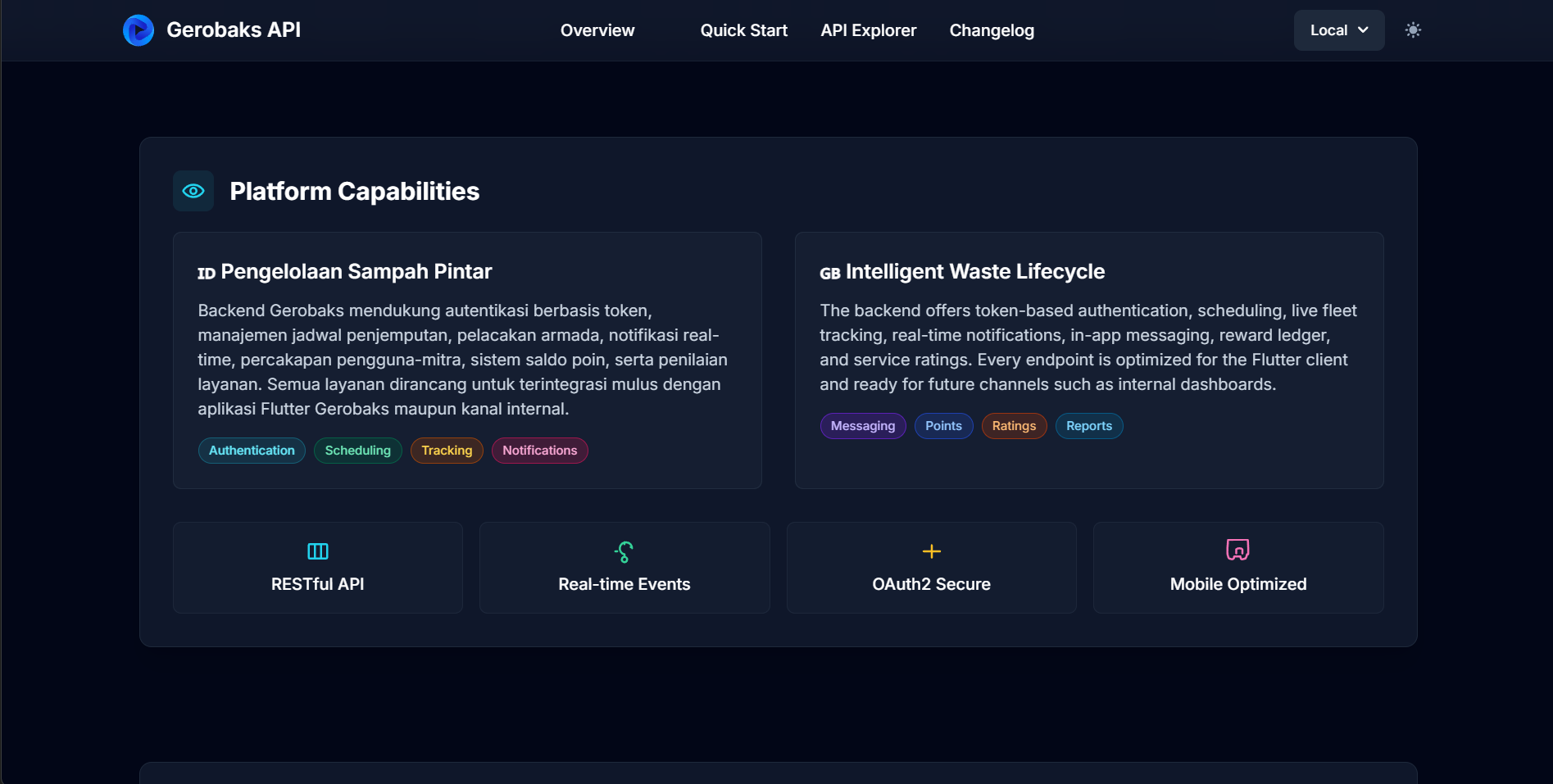Click the Gerobaks API logo icon
Image resolution: width=1553 pixels, height=784 pixels.
pyautogui.click(x=138, y=29)
